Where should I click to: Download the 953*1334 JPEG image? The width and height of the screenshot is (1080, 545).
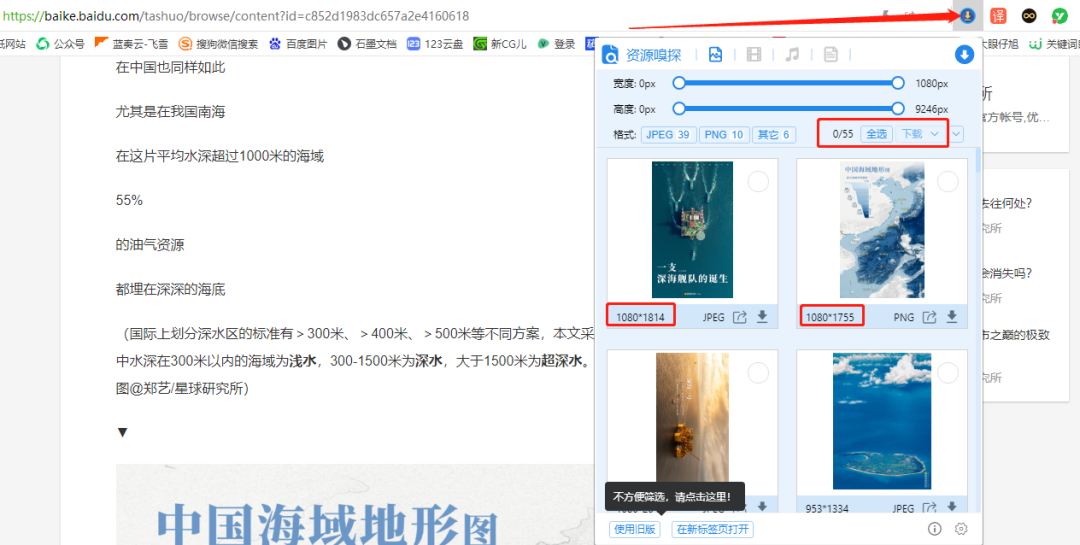[x=952, y=508]
